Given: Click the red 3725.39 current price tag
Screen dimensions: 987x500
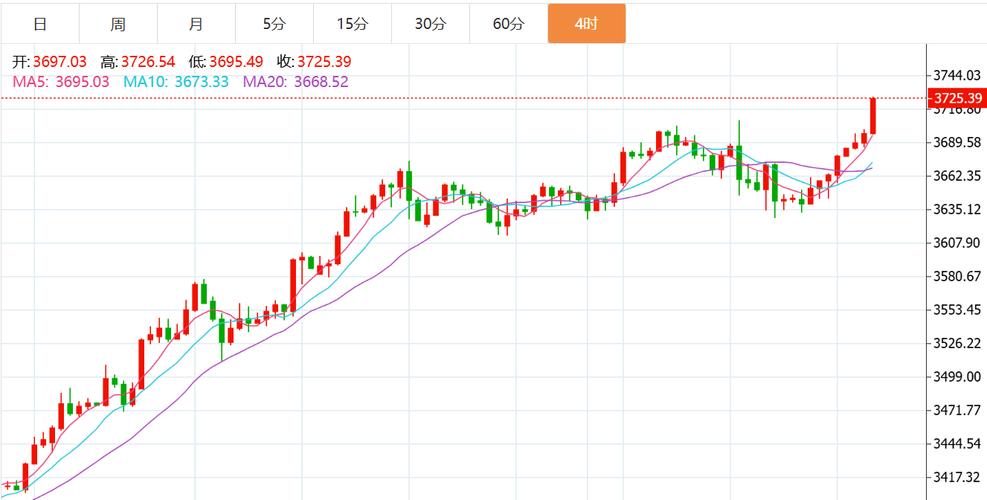Looking at the screenshot, I should 957,98.
